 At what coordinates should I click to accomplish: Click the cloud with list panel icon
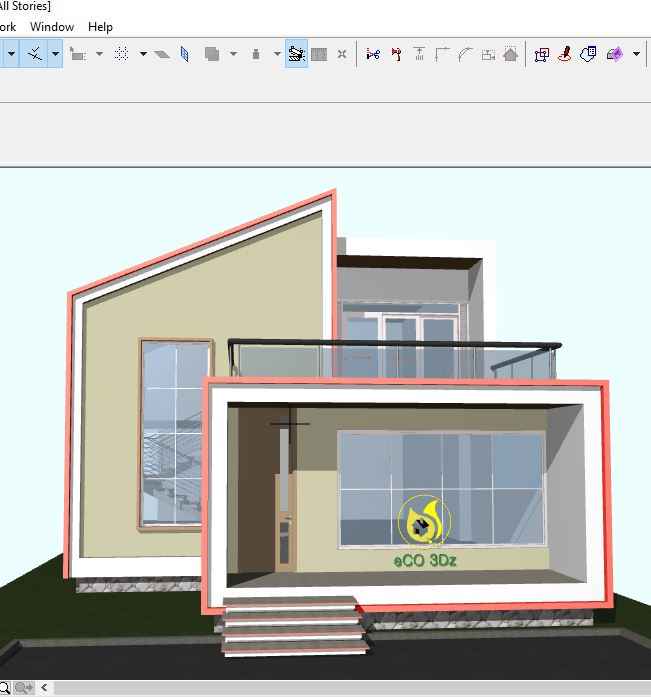click(x=588, y=54)
